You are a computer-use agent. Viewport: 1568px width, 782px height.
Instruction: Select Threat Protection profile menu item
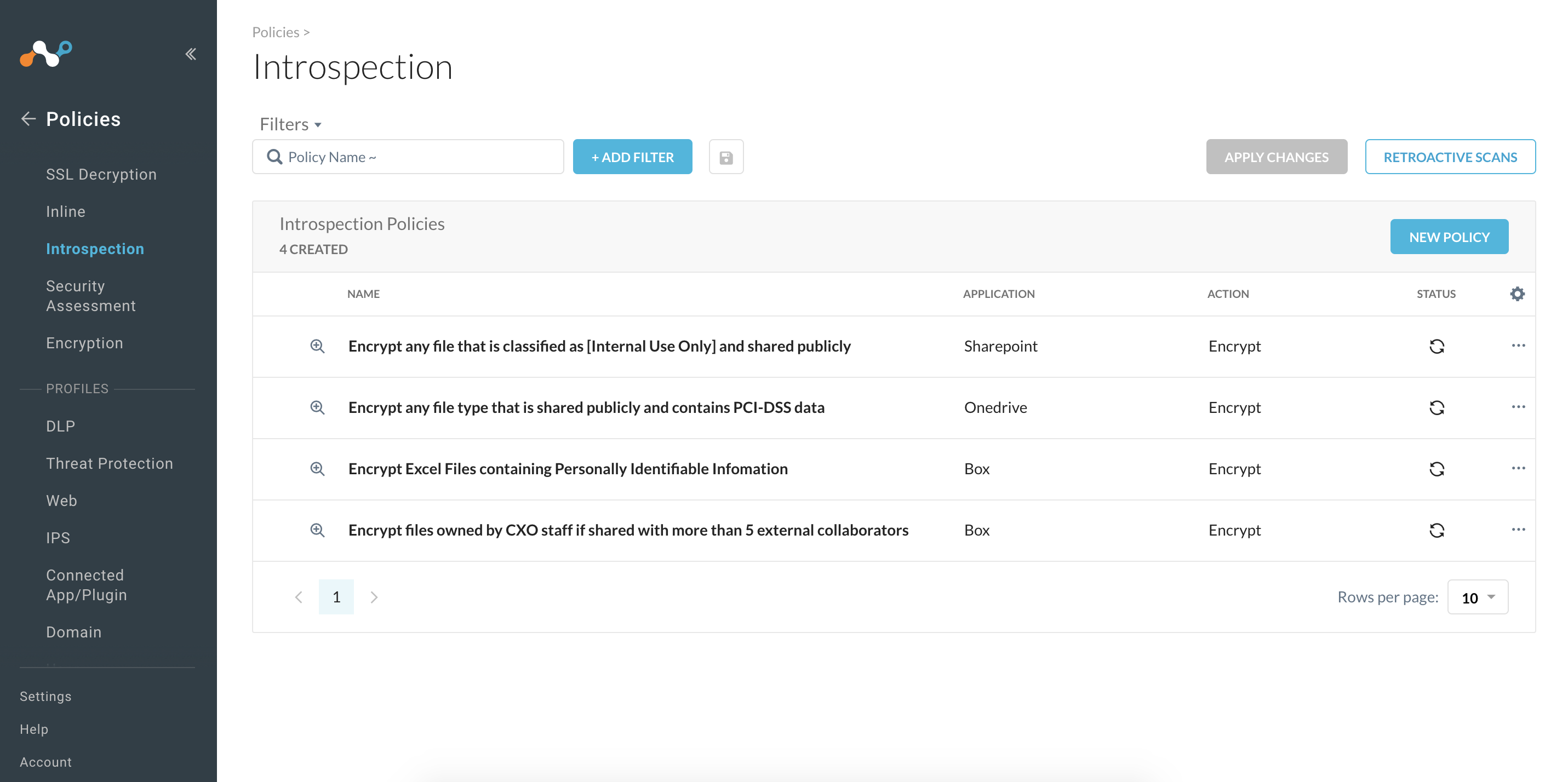click(110, 464)
